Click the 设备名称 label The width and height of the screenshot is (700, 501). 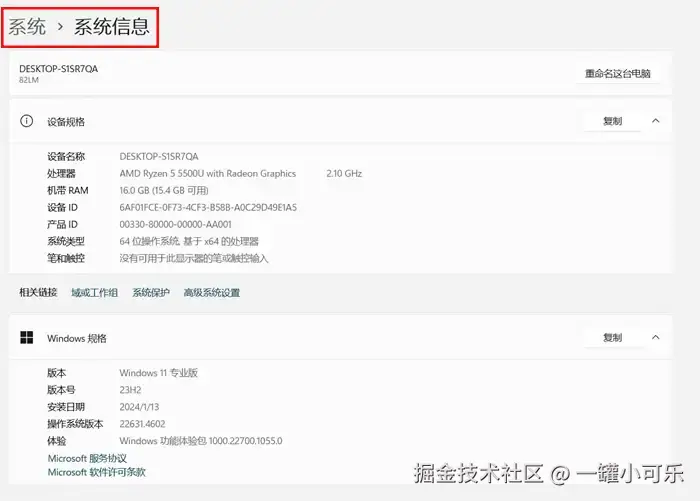66,156
